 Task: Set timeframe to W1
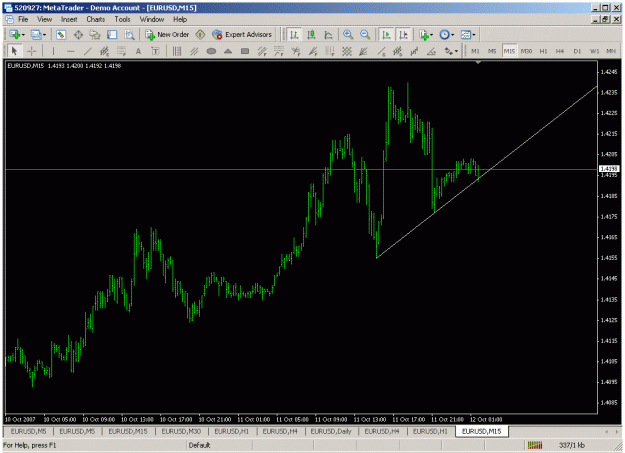(x=594, y=51)
